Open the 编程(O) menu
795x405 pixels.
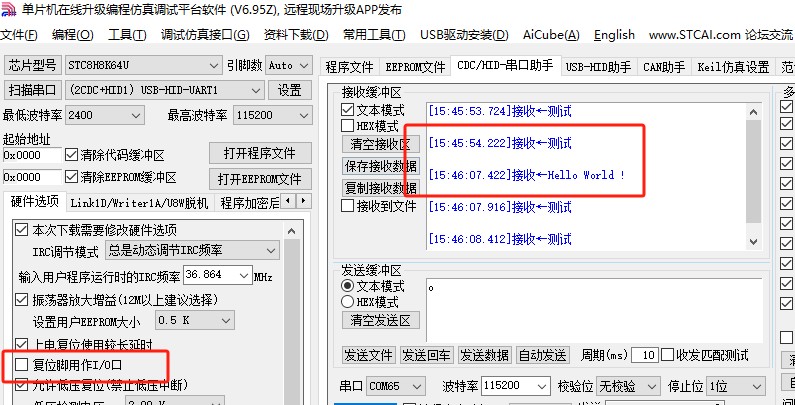(x=73, y=35)
